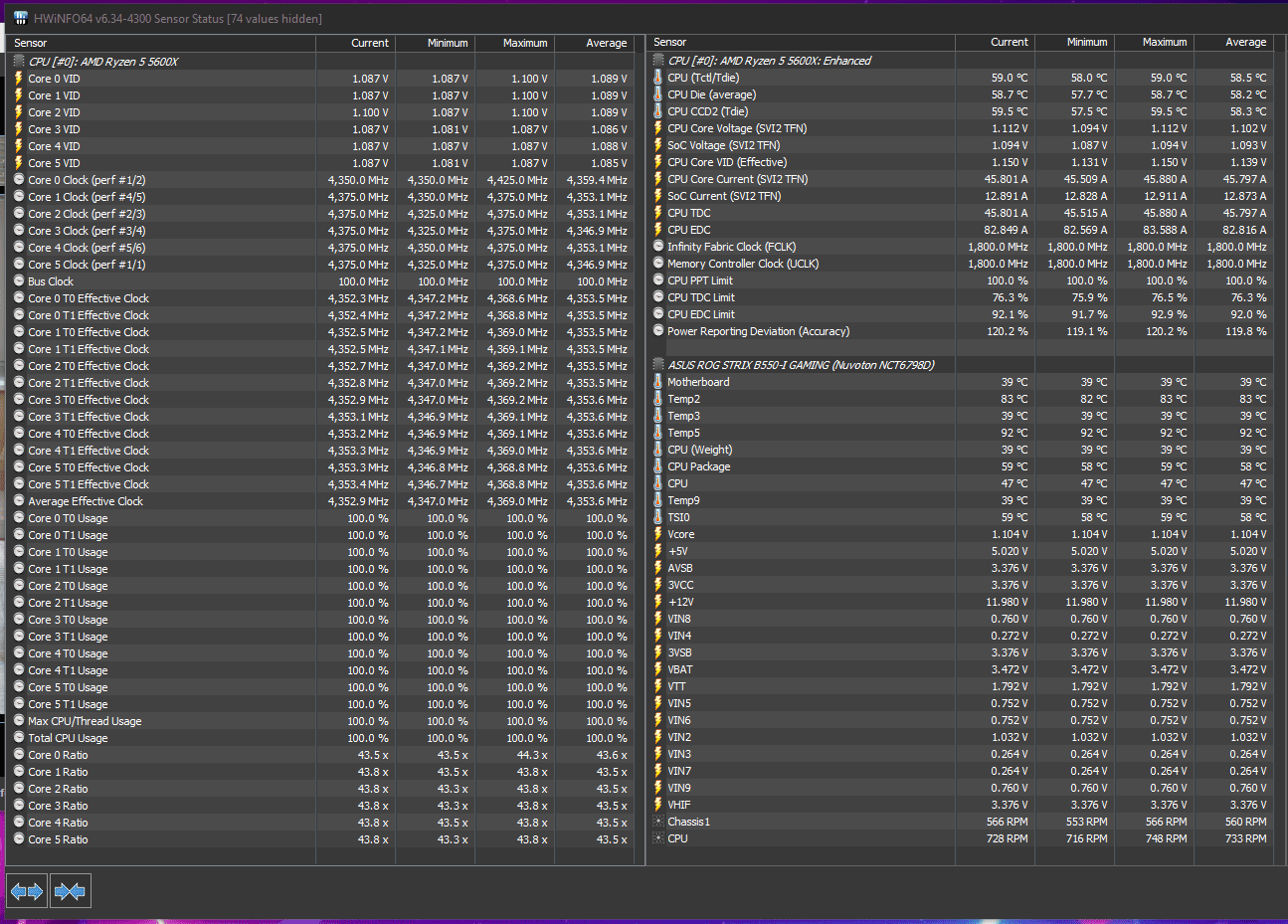Select the Average Effective Clock row
The height and width of the screenshot is (924, 1288).
322,501
